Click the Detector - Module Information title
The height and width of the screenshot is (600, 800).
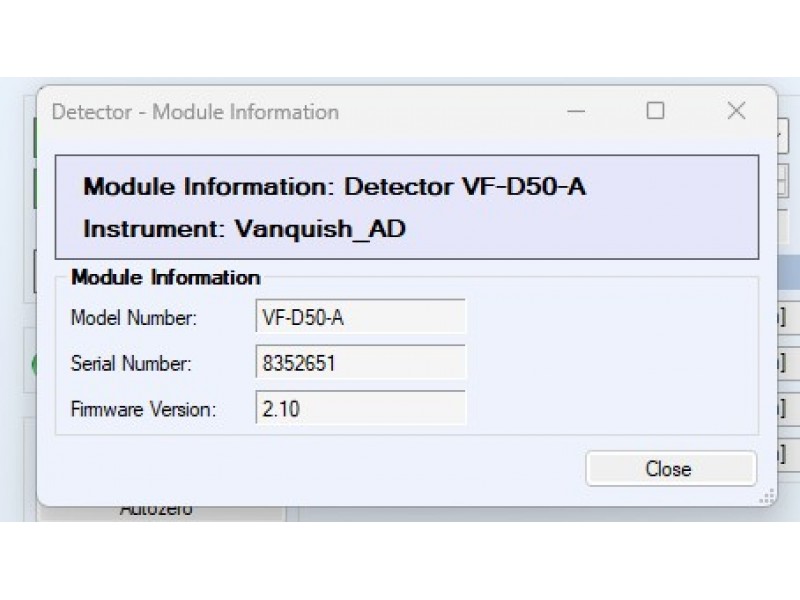click(x=195, y=112)
